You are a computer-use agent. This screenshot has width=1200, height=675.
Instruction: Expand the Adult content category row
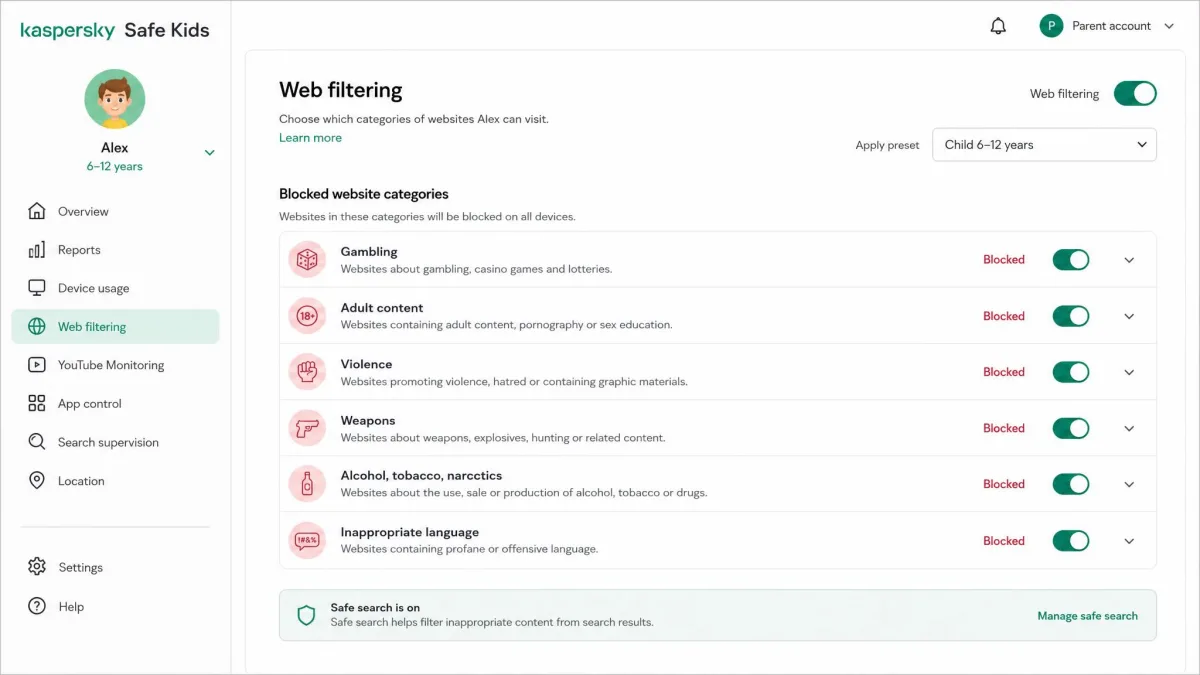click(1129, 316)
